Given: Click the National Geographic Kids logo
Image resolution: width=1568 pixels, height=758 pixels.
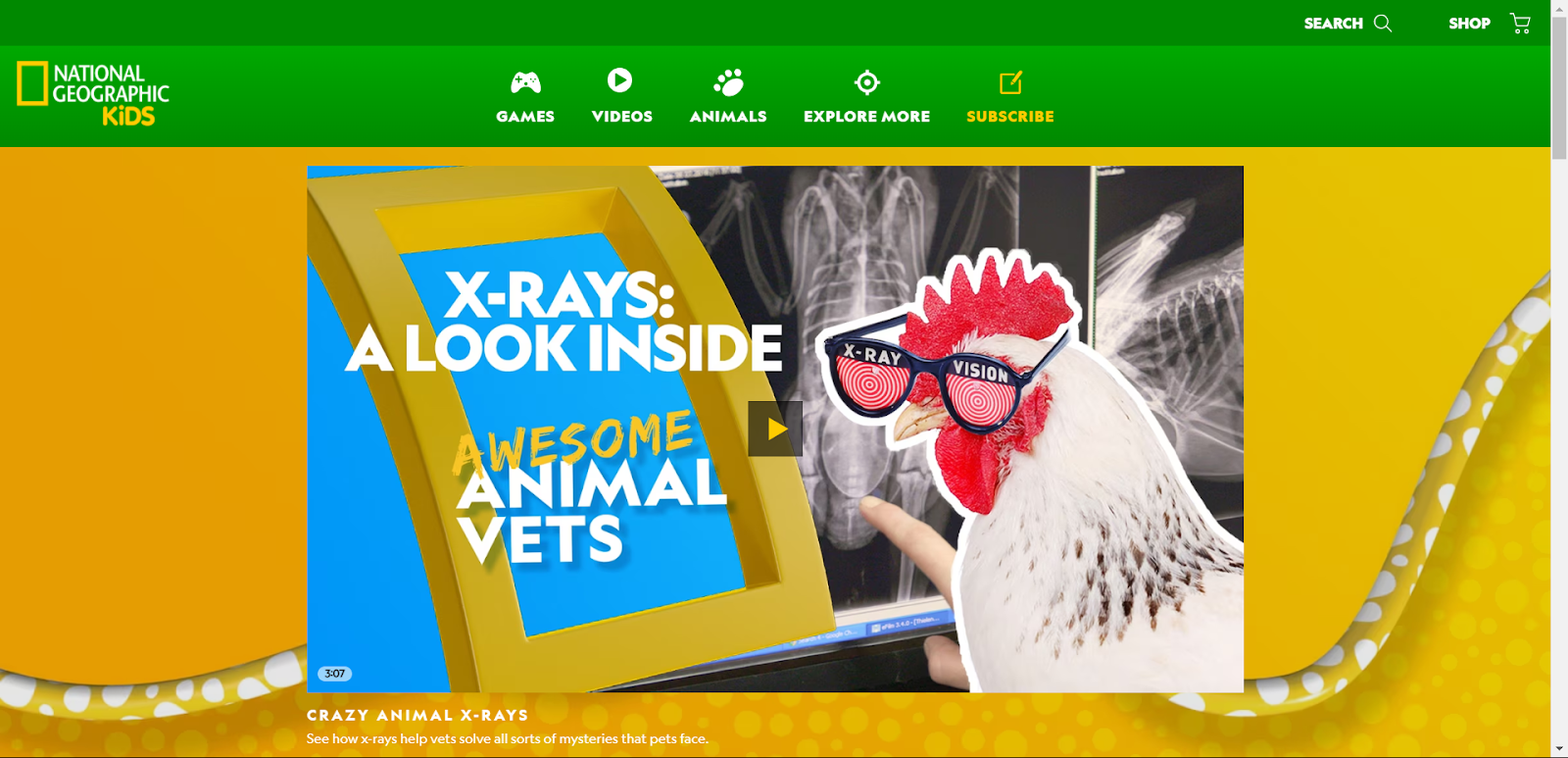Looking at the screenshot, I should click(93, 94).
